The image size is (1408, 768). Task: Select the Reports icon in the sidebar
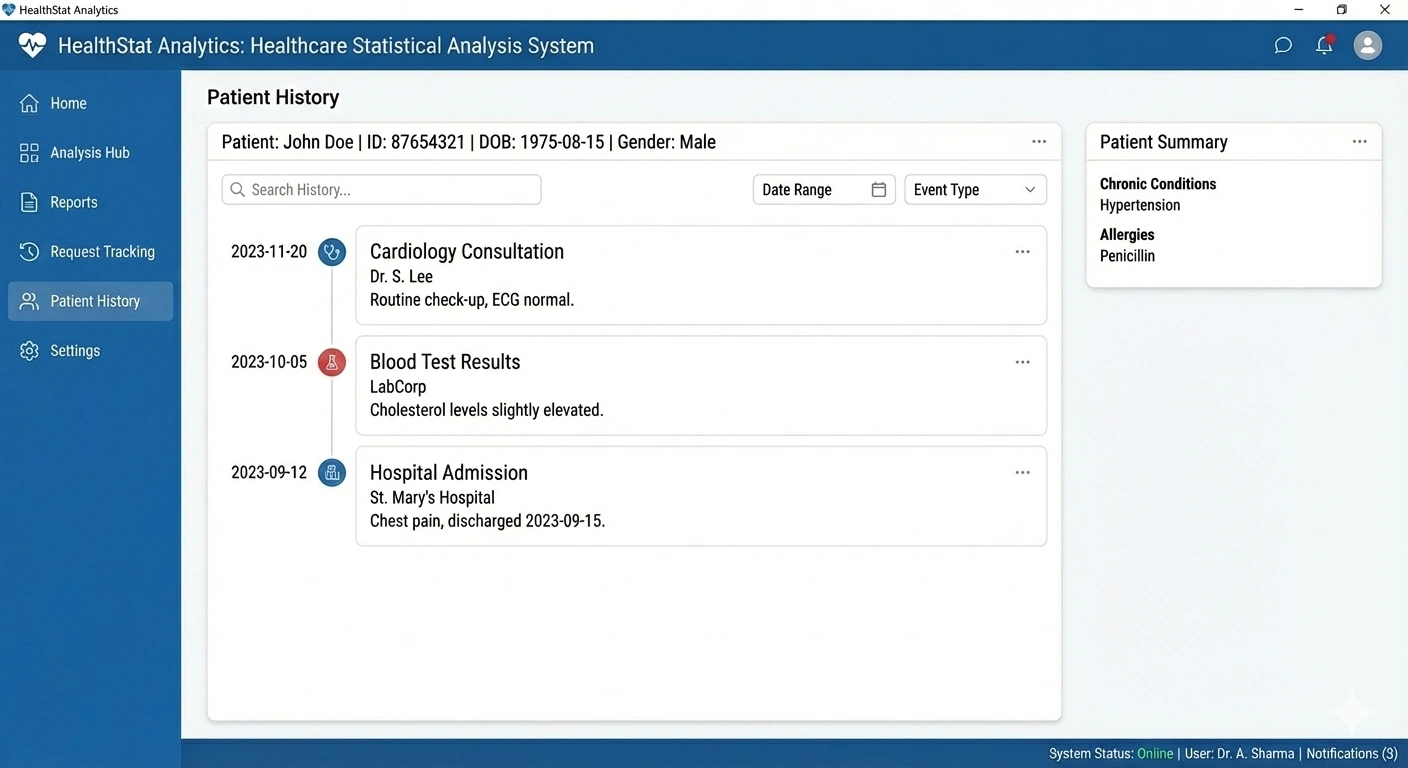click(30, 202)
